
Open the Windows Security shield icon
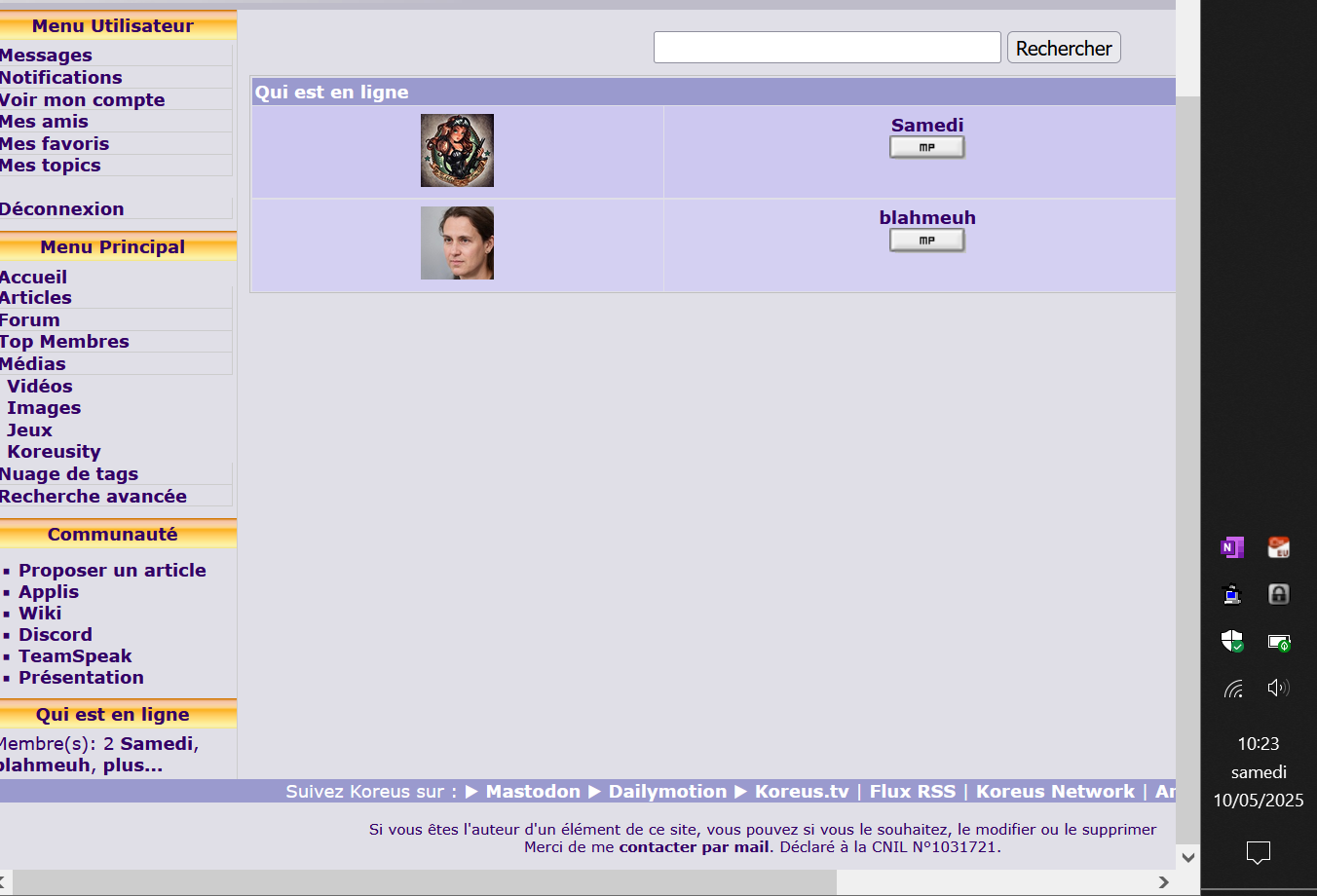pos(1232,641)
